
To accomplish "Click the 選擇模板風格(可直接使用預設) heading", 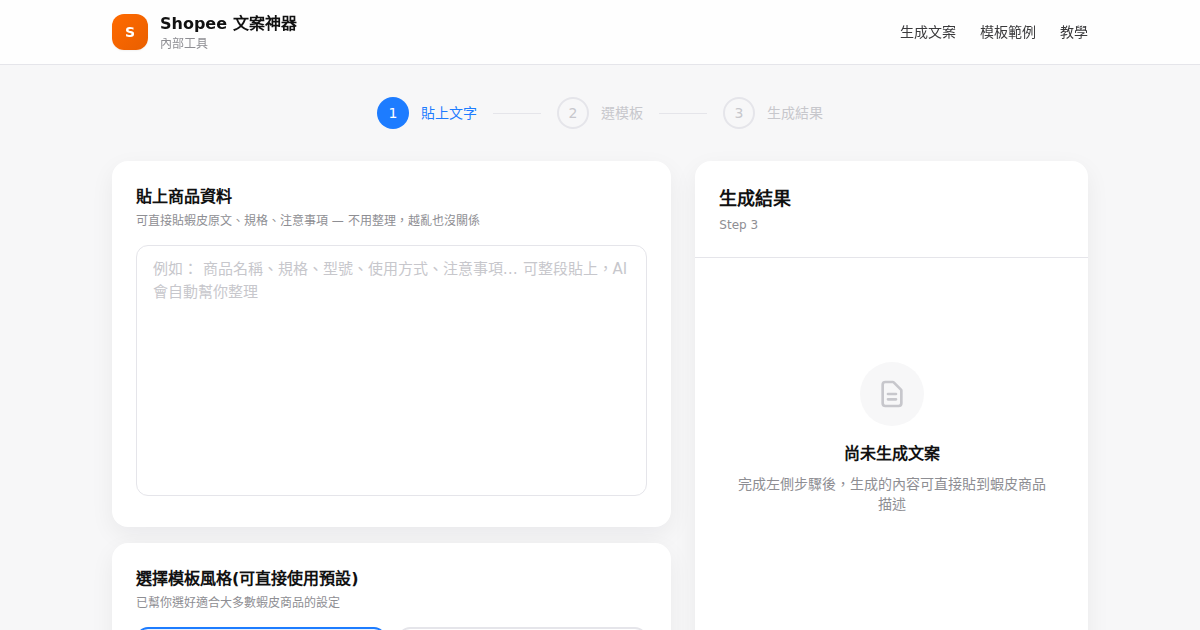I will (247, 578).
